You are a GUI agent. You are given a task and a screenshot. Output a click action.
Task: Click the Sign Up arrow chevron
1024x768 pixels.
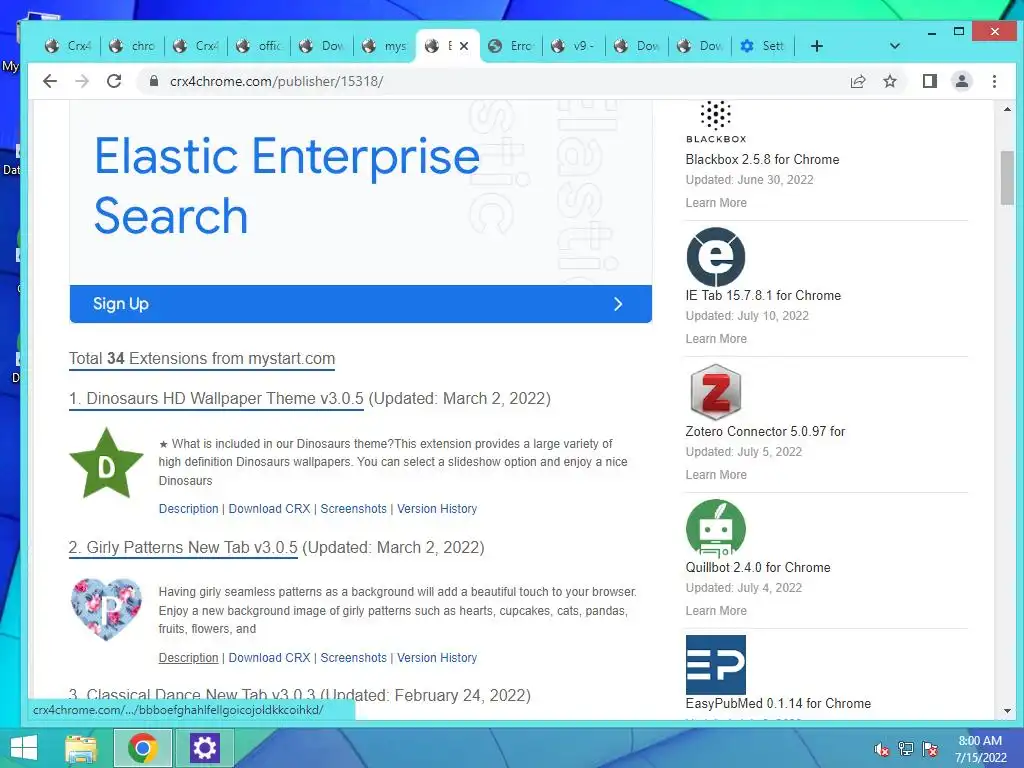coord(618,304)
